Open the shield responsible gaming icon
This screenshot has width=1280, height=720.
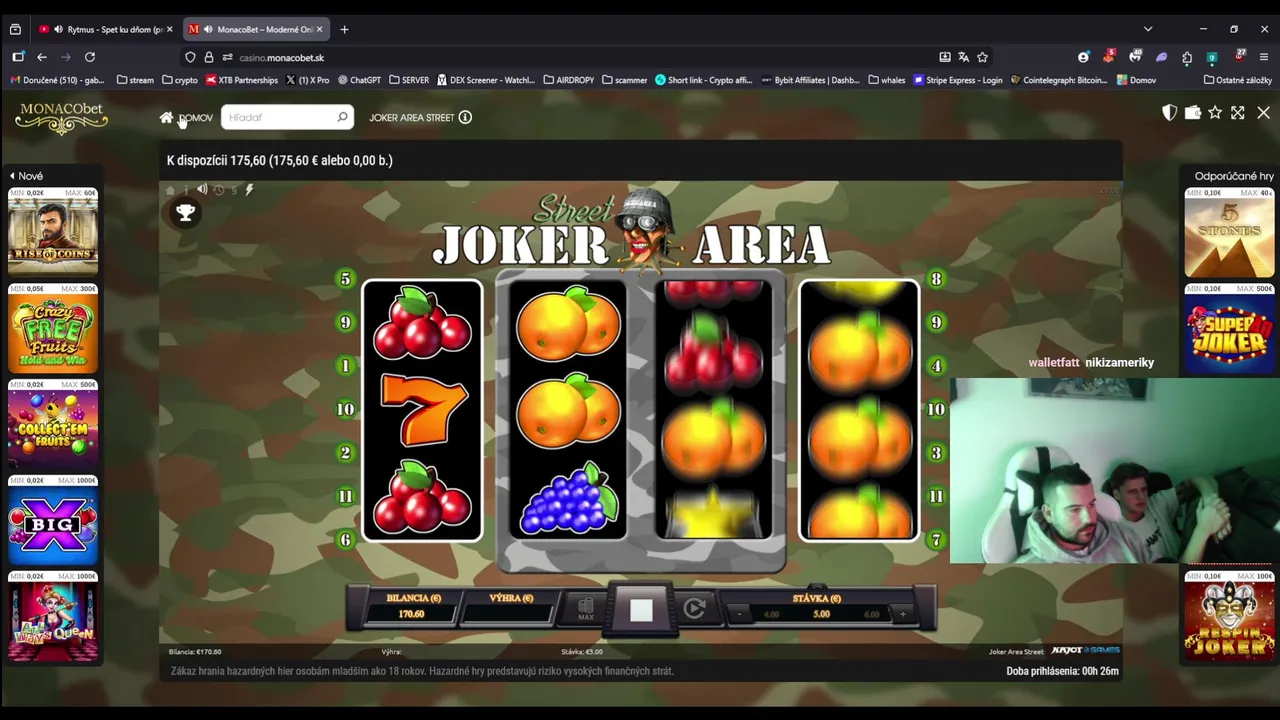pos(1169,113)
